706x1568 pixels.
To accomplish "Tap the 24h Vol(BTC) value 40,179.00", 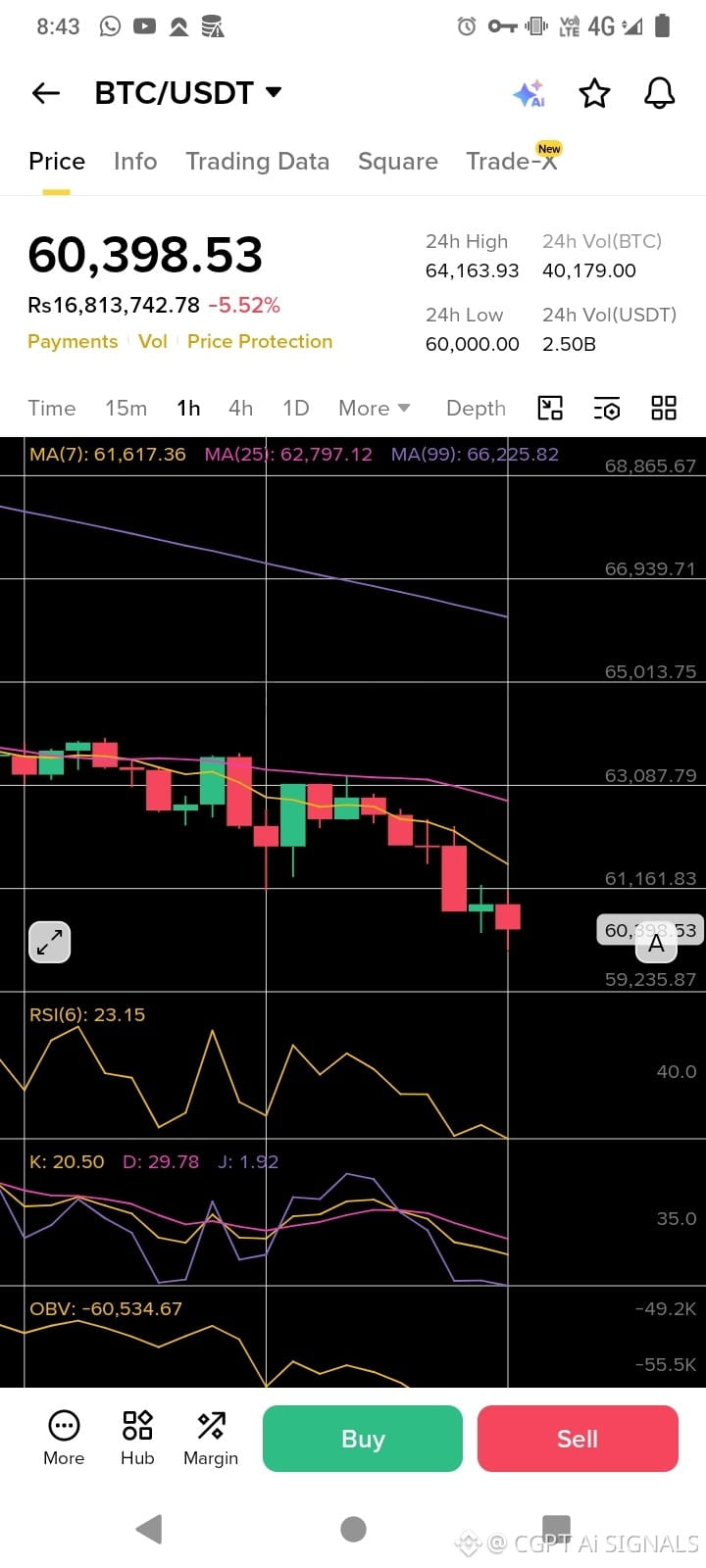I will [589, 270].
